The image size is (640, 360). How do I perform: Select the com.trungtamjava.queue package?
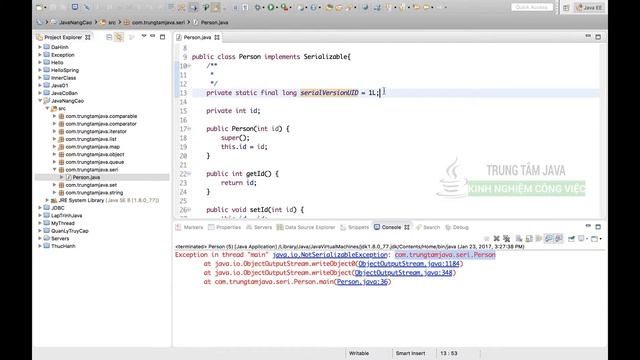pyautogui.click(x=95, y=162)
